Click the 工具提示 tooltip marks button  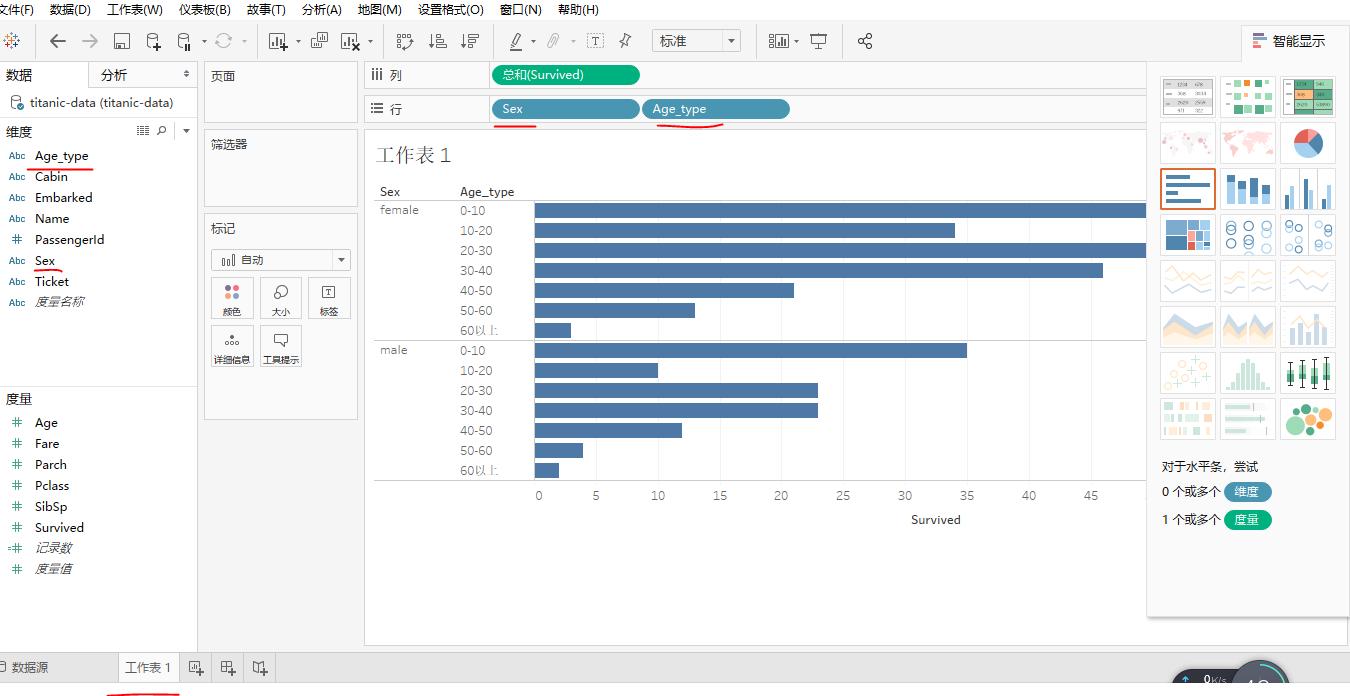pyautogui.click(x=281, y=346)
